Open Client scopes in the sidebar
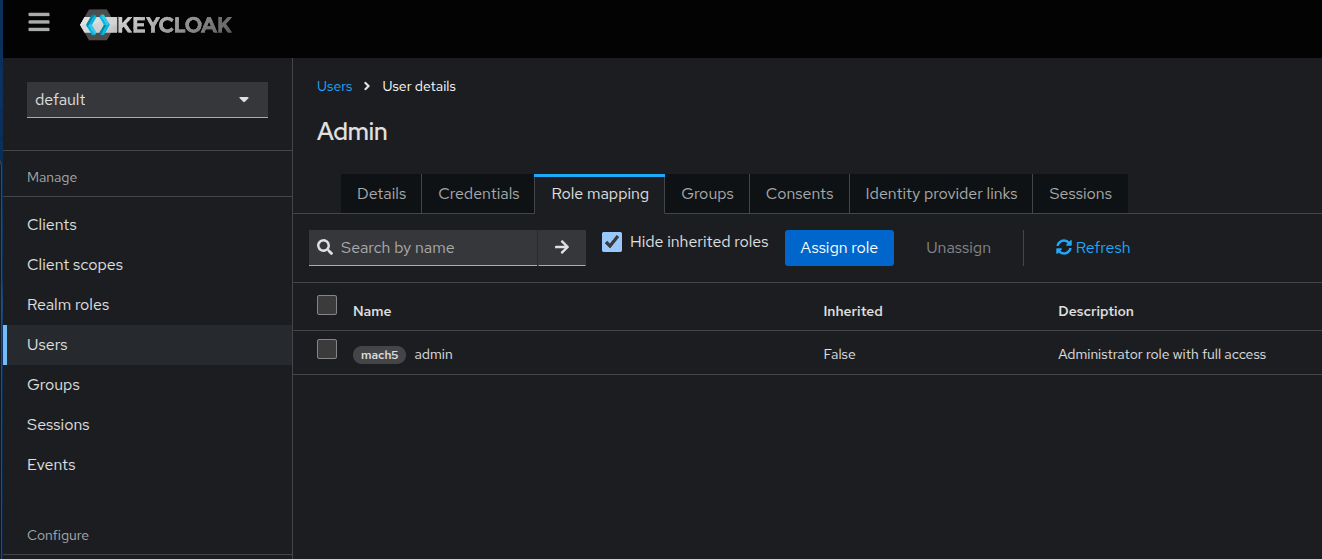The height and width of the screenshot is (559, 1322). [x=147, y=265]
